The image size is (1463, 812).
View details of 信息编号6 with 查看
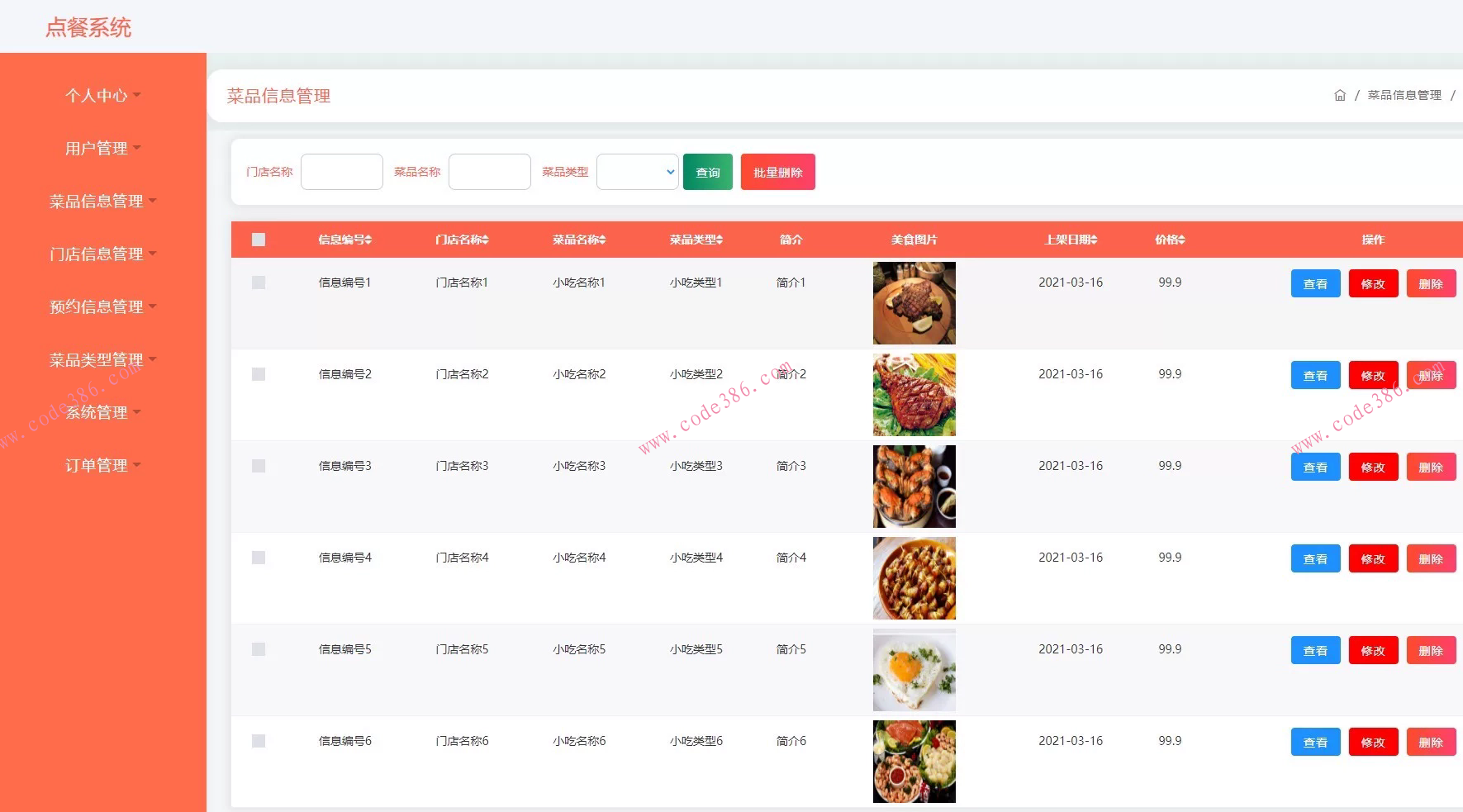1316,742
